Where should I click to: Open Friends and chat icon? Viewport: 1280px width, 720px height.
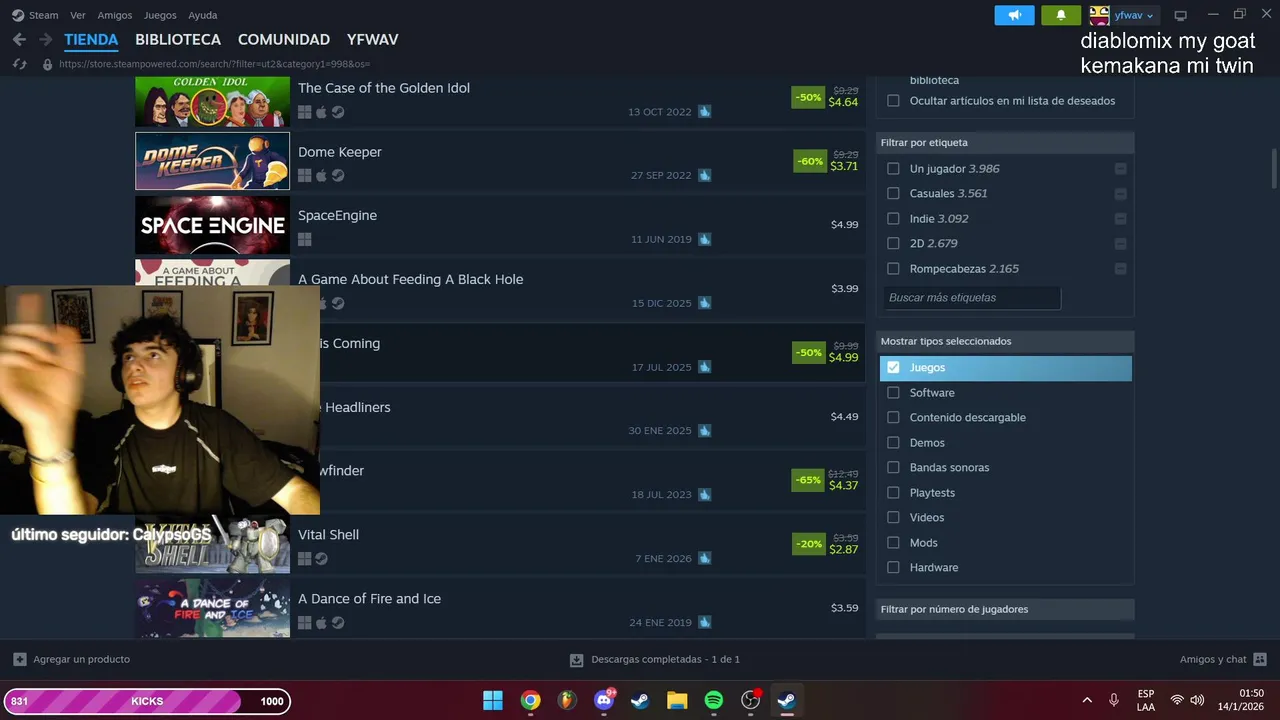[x=1259, y=659]
